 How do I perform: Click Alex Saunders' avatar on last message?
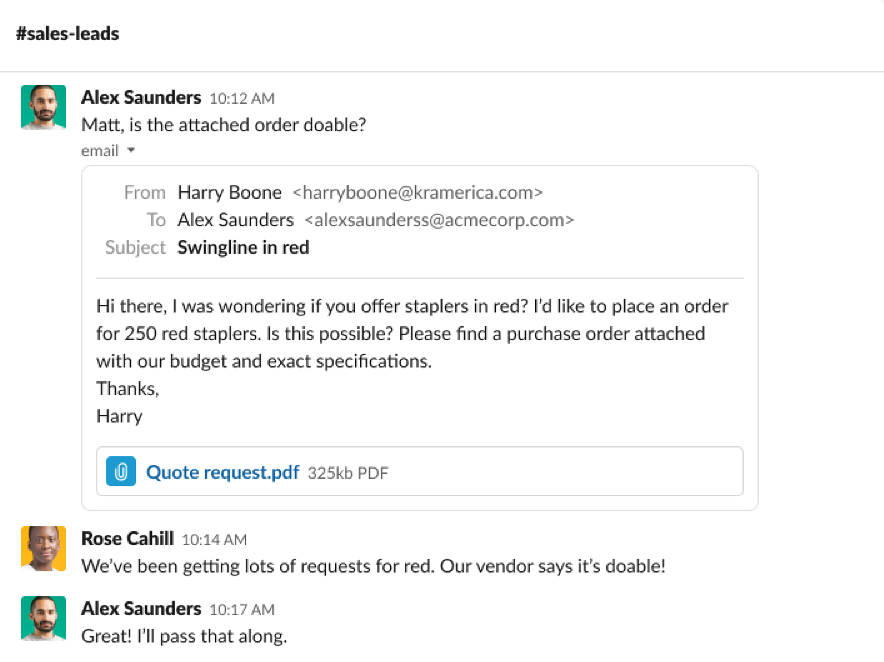43,618
